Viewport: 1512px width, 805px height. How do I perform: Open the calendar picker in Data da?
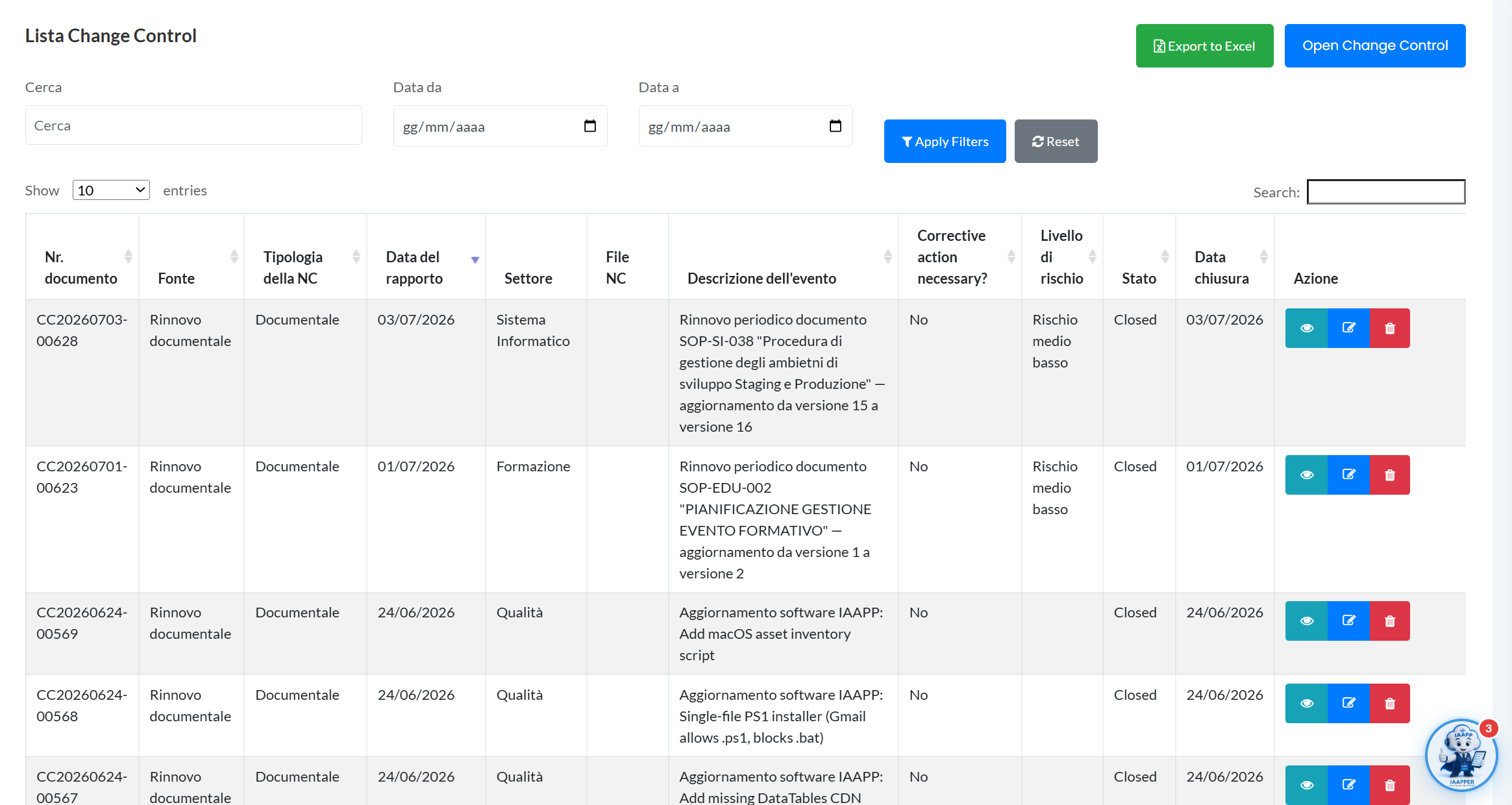pos(589,126)
